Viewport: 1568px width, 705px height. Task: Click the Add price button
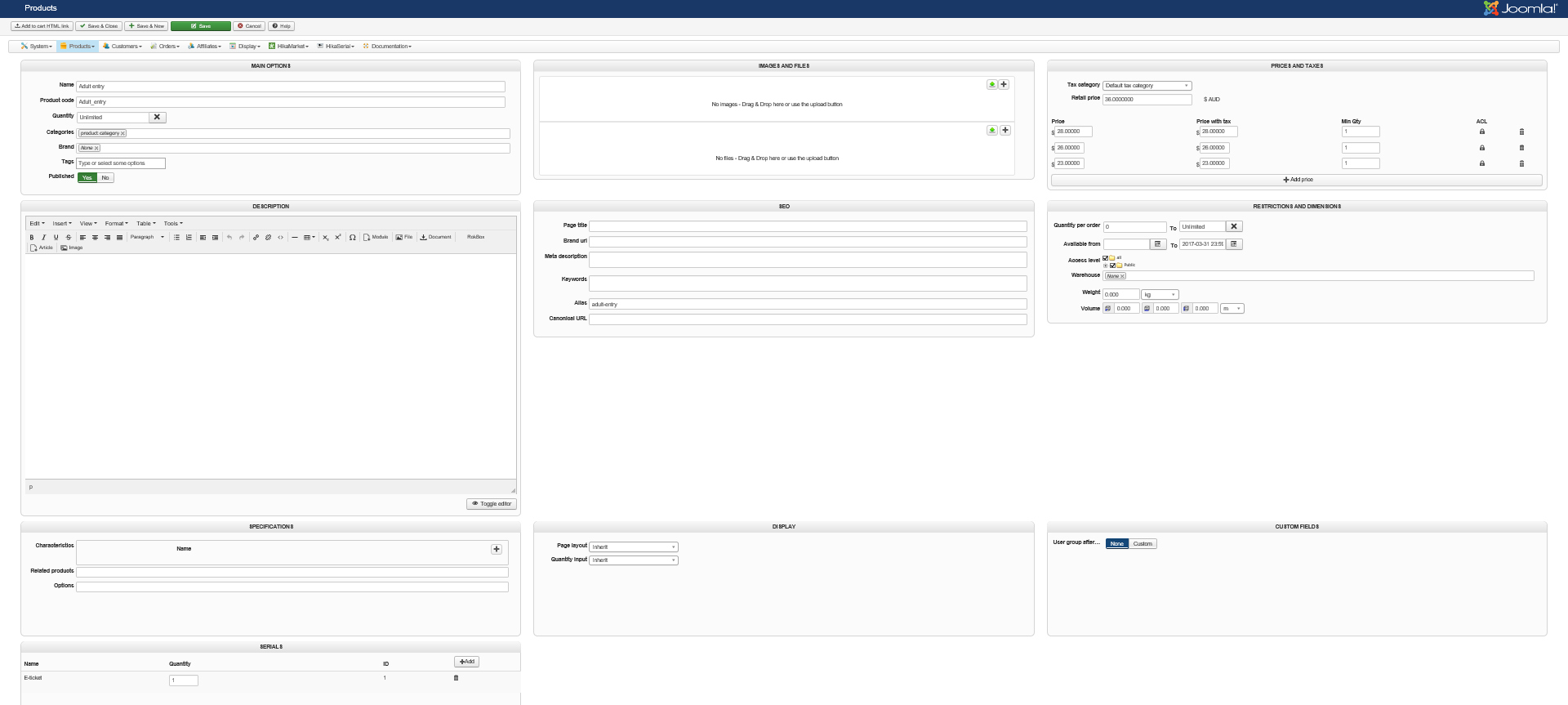[x=1297, y=180]
